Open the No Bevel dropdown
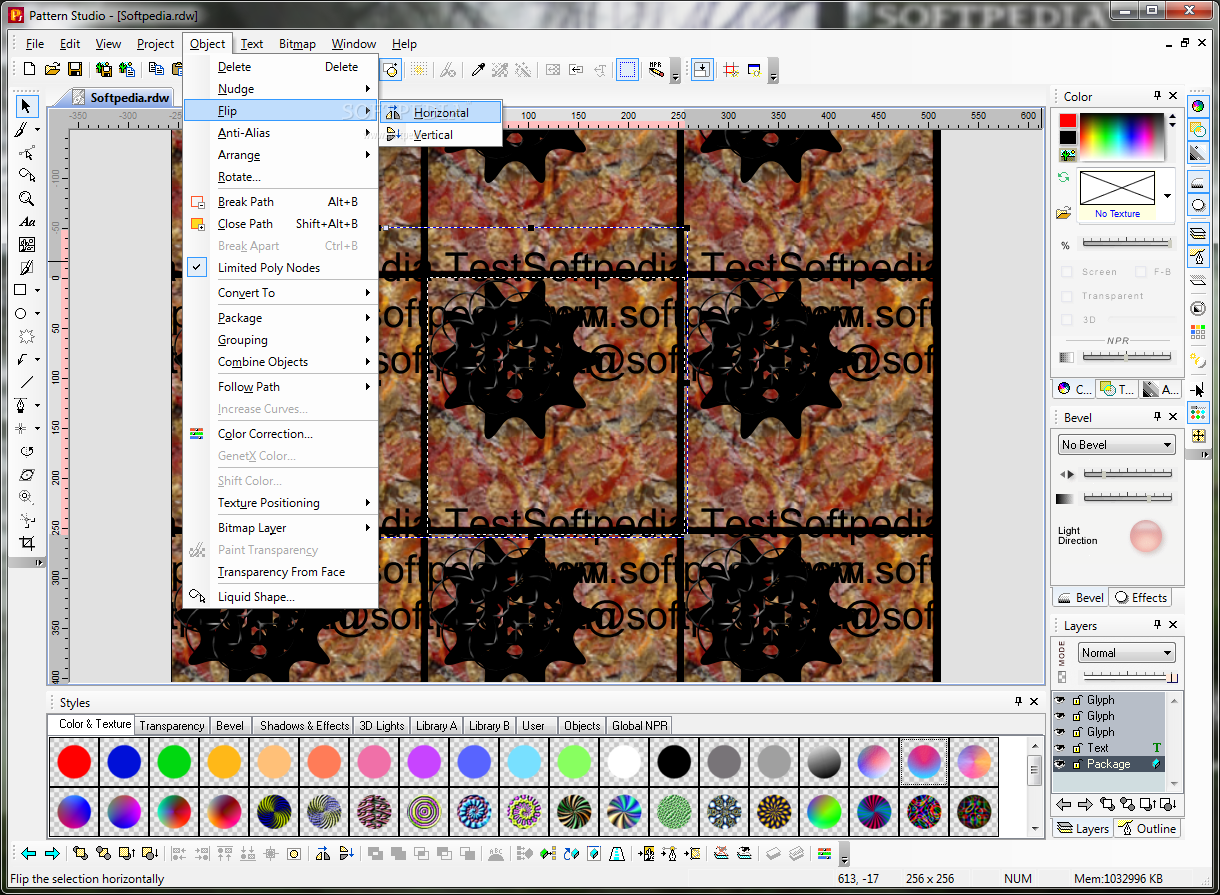 point(1117,445)
